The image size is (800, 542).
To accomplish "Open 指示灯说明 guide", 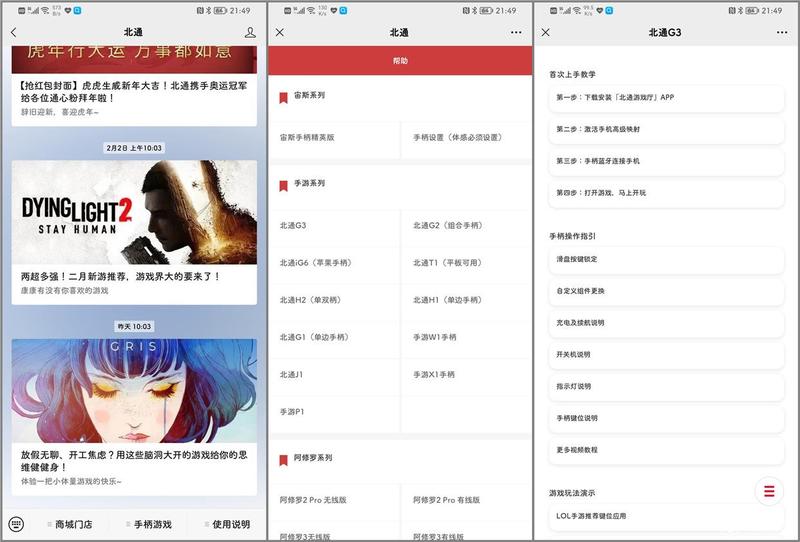I will (x=666, y=386).
